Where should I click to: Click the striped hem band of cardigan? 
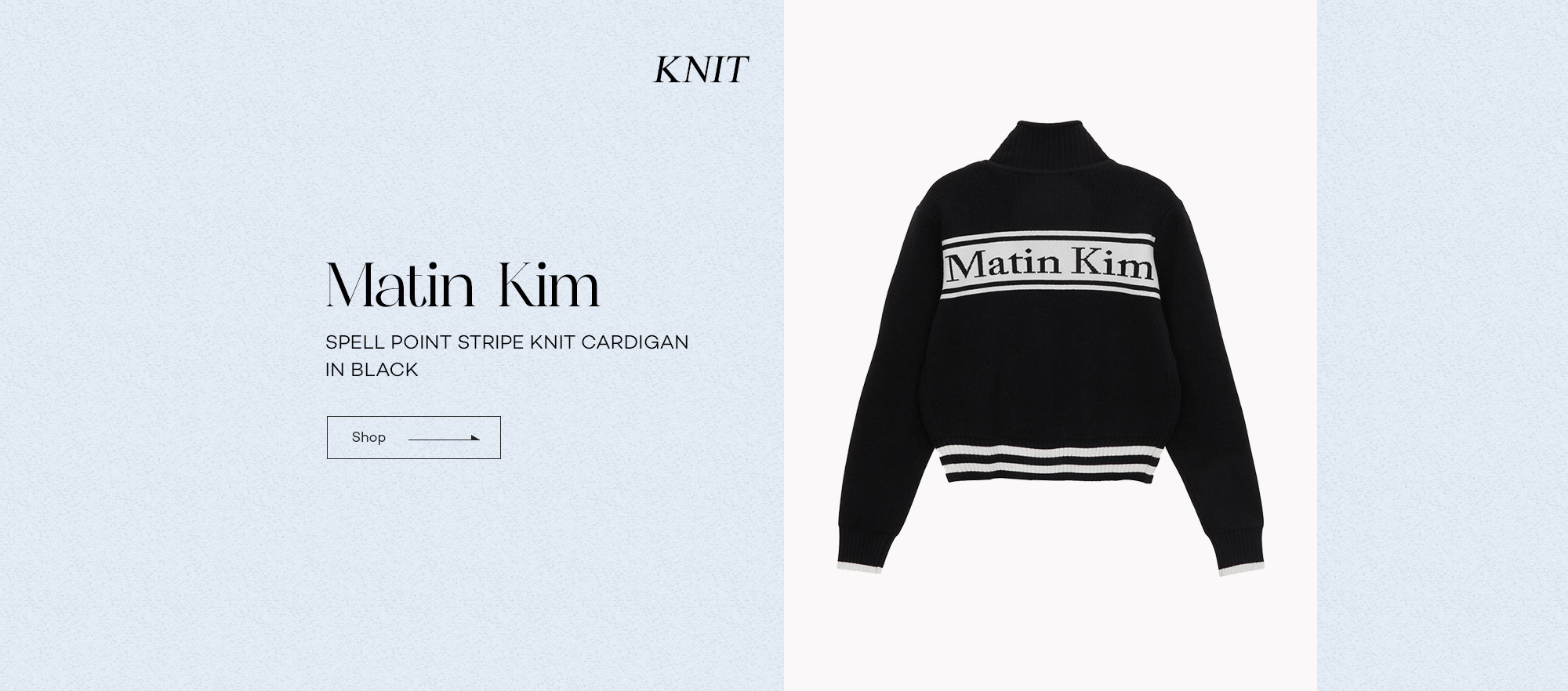(x=1051, y=465)
